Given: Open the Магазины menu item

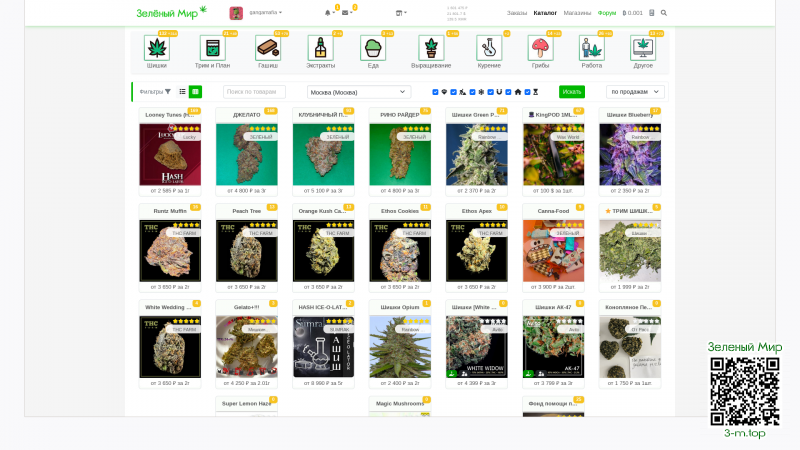Looking at the screenshot, I should coord(577,13).
